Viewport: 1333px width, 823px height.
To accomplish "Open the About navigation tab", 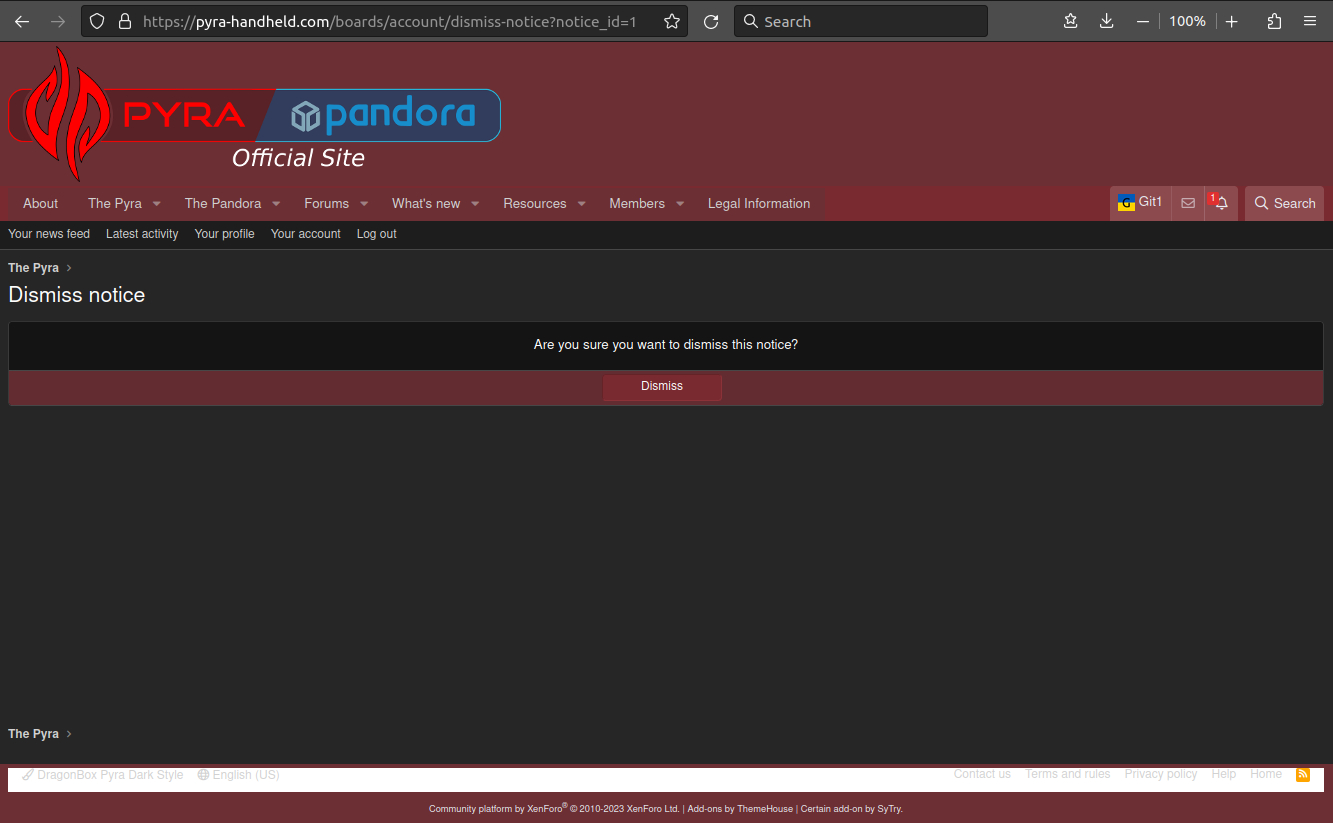I will pos(41,203).
